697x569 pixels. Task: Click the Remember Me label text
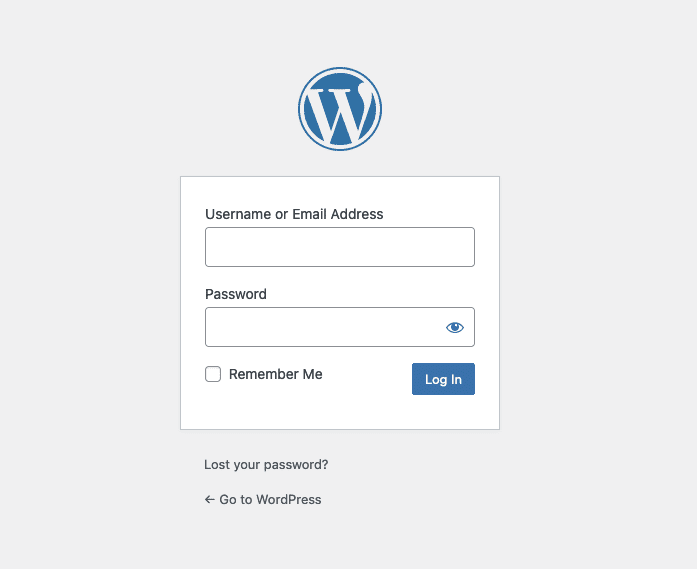(275, 374)
